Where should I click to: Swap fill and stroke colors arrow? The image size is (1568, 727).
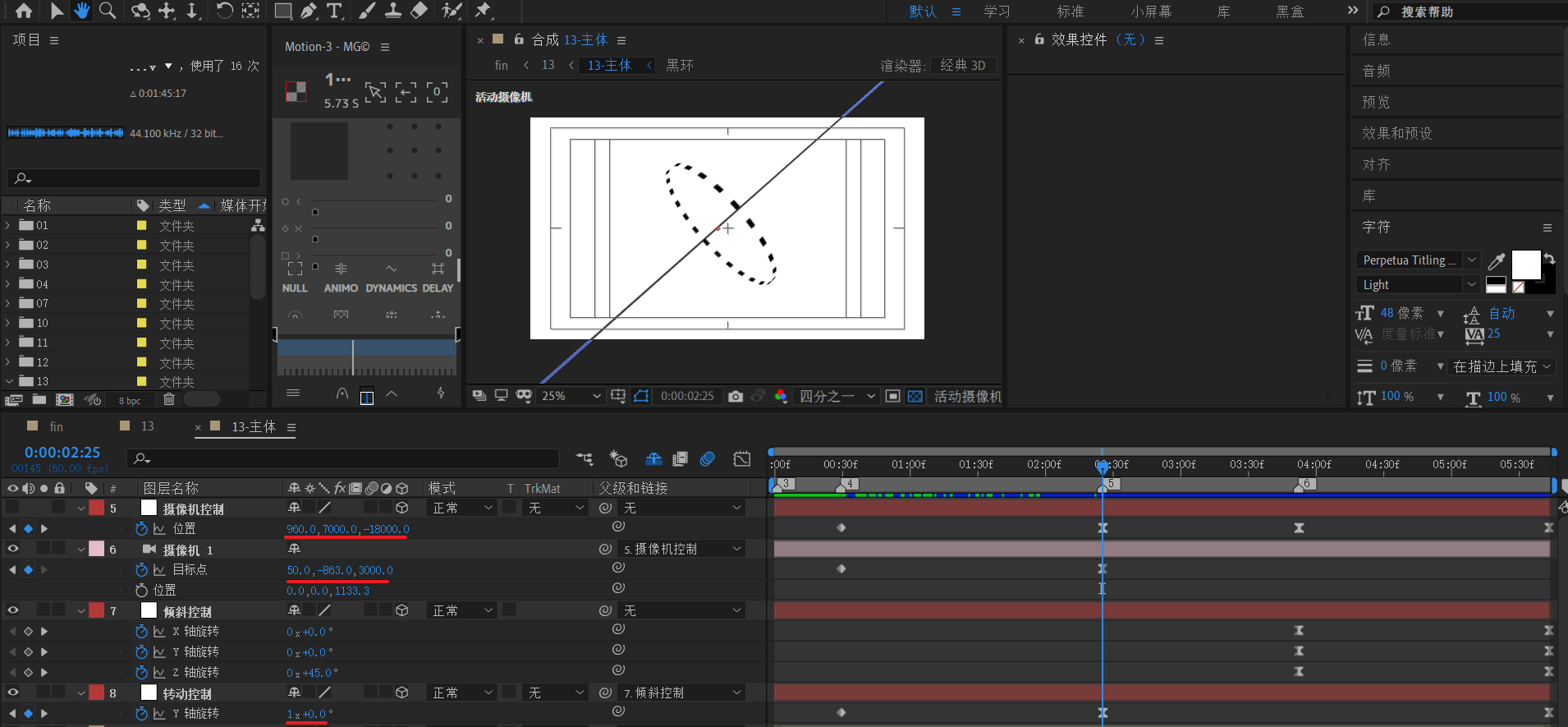(1549, 259)
